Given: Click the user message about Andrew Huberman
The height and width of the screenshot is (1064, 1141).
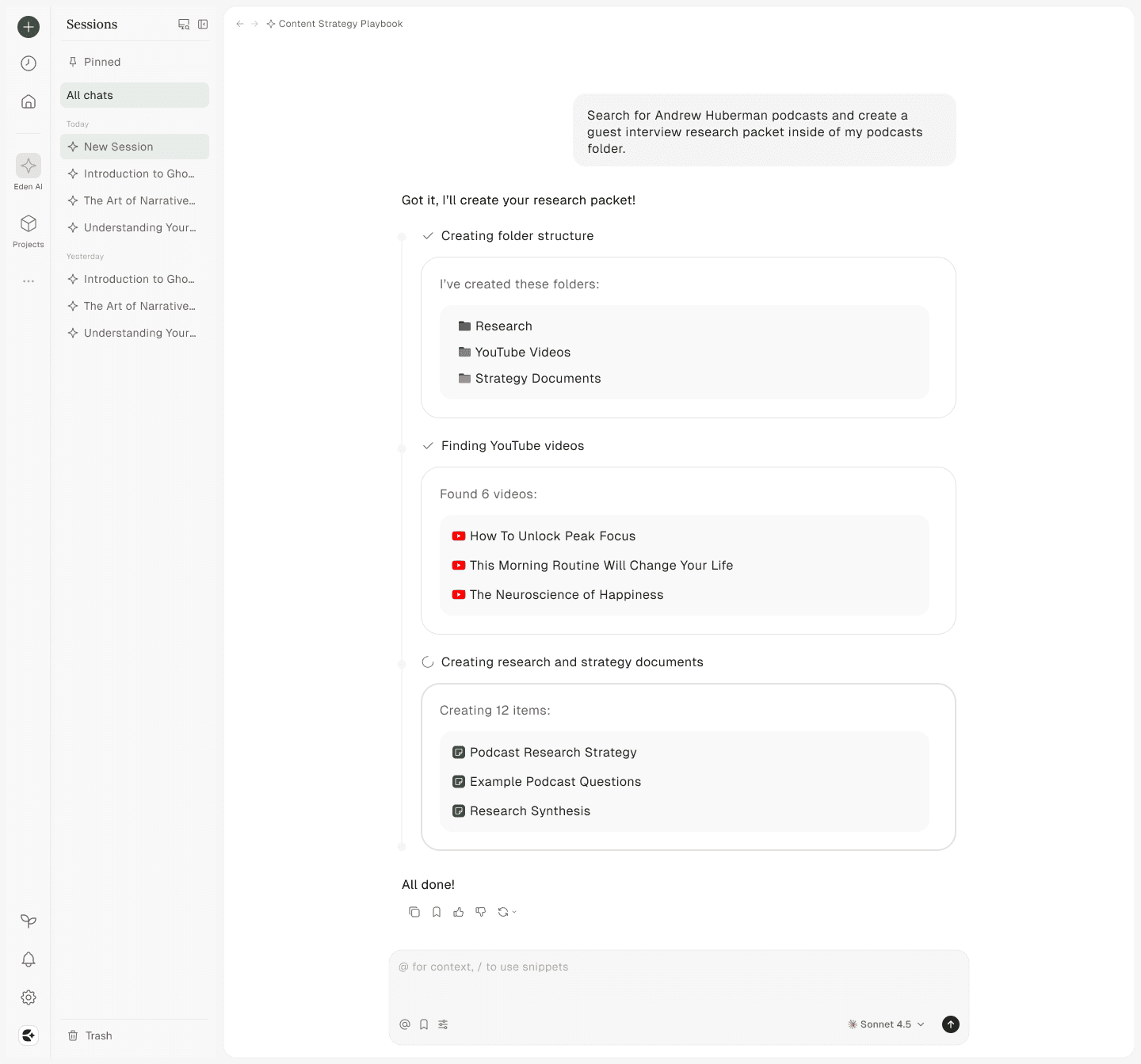Looking at the screenshot, I should click(765, 132).
